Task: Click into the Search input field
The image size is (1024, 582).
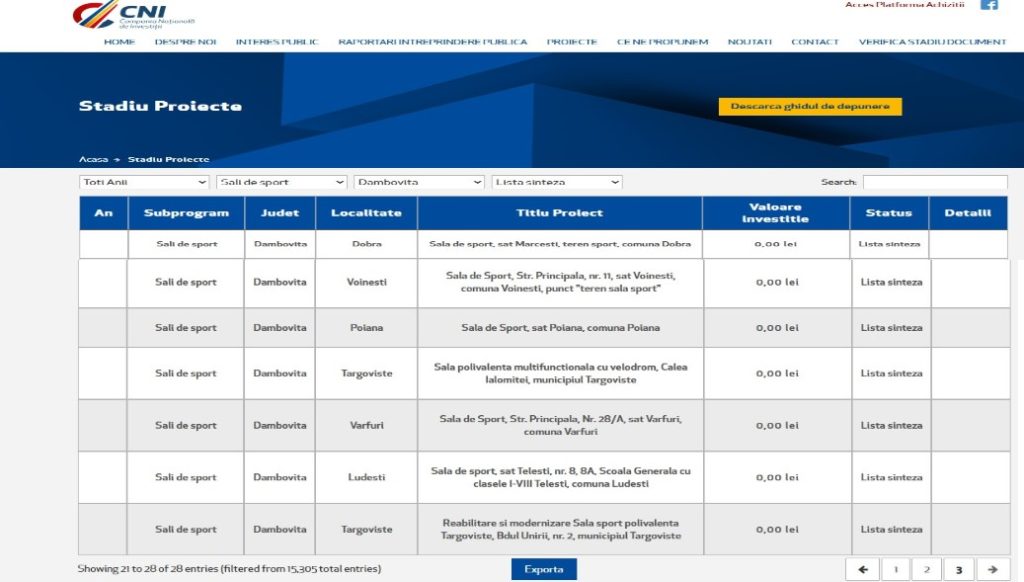Action: [934, 182]
